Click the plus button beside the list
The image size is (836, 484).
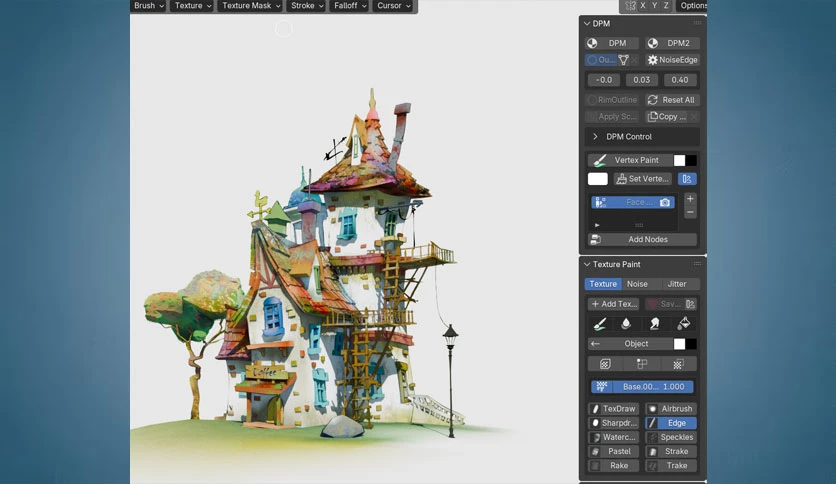(690, 199)
